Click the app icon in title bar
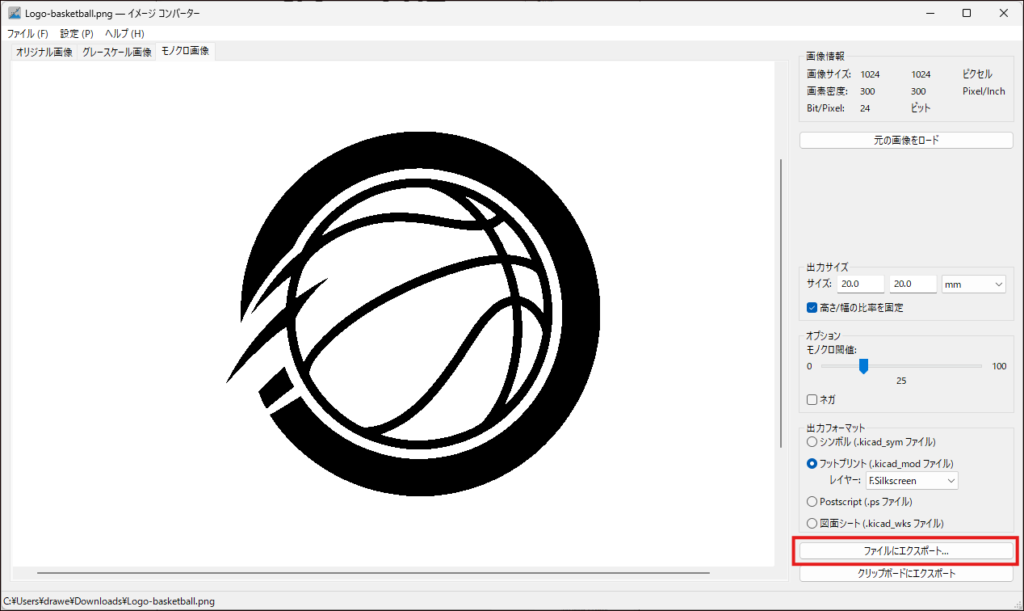Image resolution: width=1024 pixels, height=611 pixels. (x=14, y=13)
